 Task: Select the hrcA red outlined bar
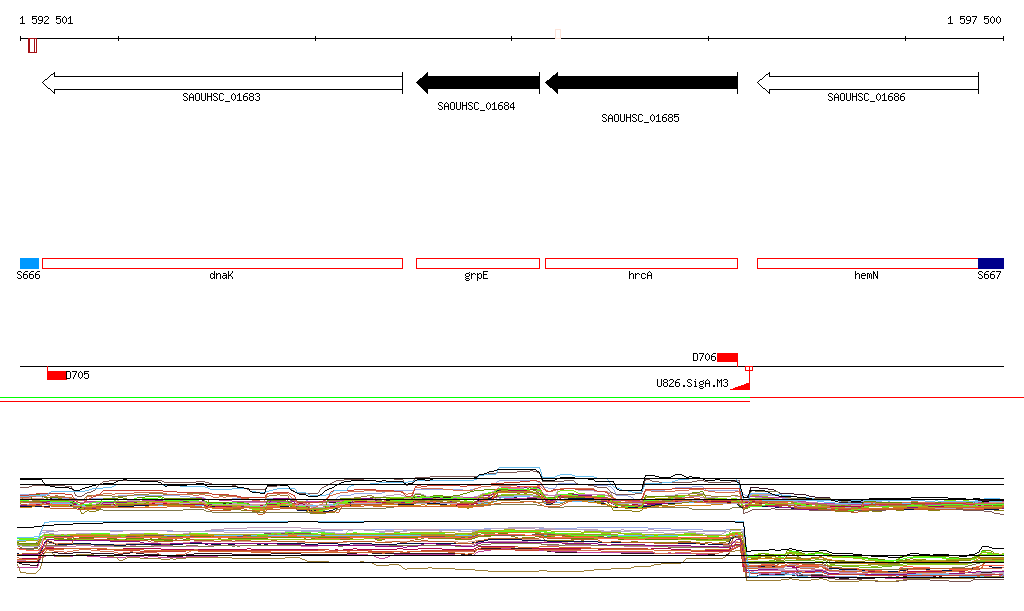641,264
